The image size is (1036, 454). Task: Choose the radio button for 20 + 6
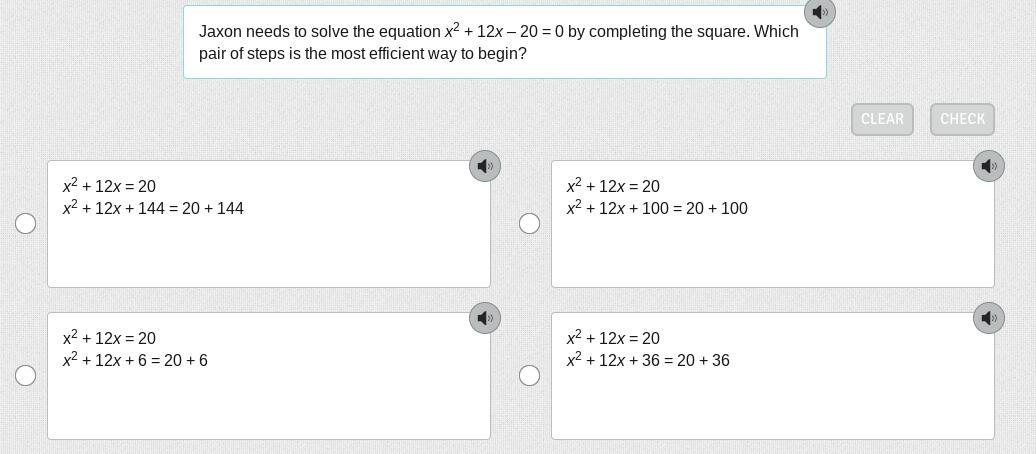click(26, 375)
